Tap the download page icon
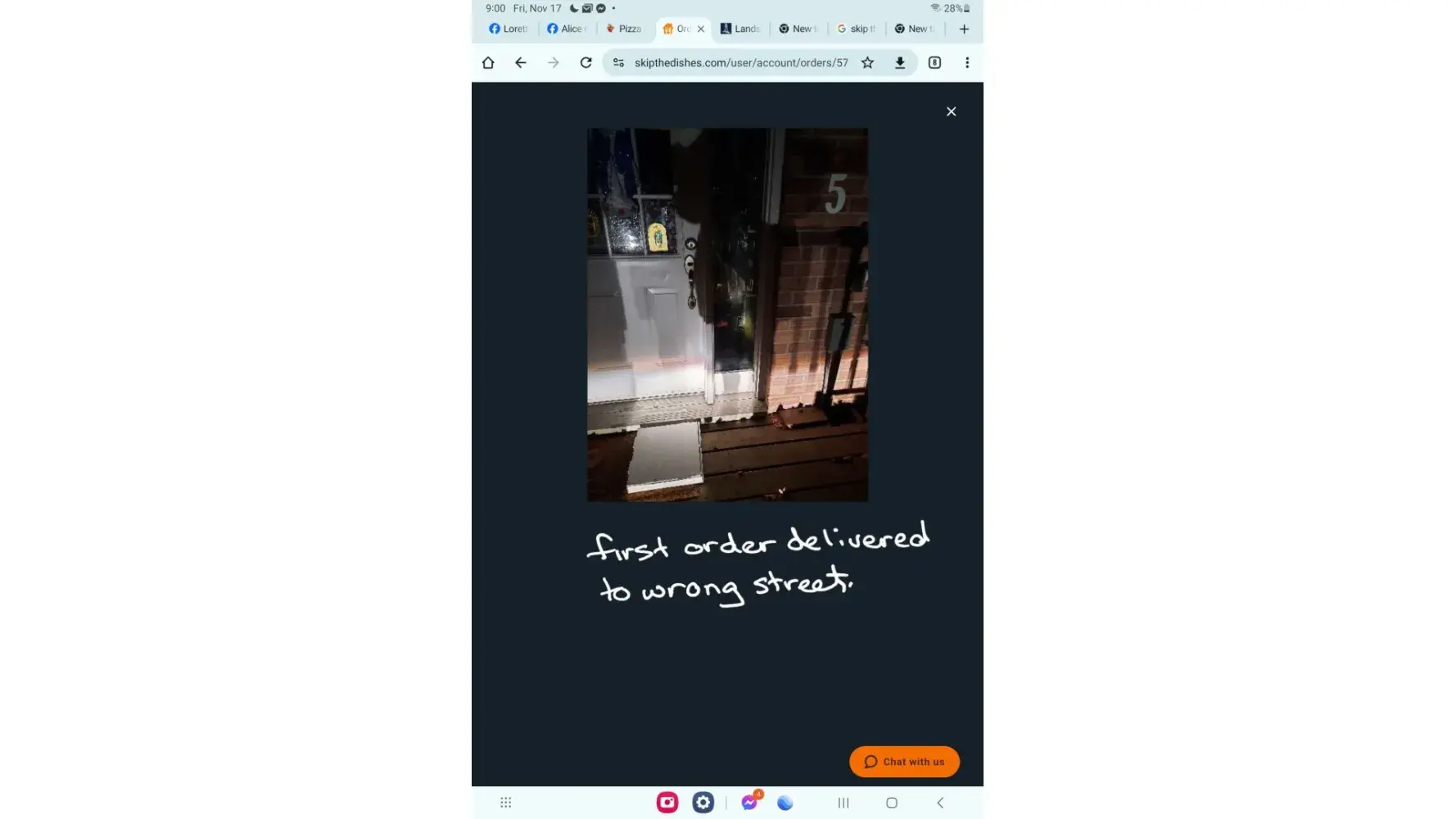1456x819 pixels. [900, 63]
